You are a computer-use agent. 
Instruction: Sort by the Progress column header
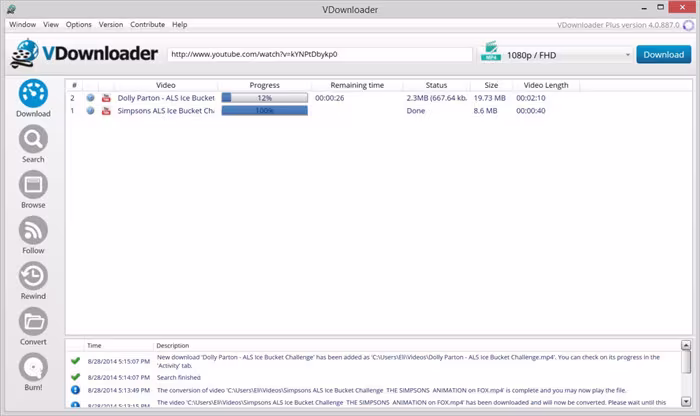(264, 85)
